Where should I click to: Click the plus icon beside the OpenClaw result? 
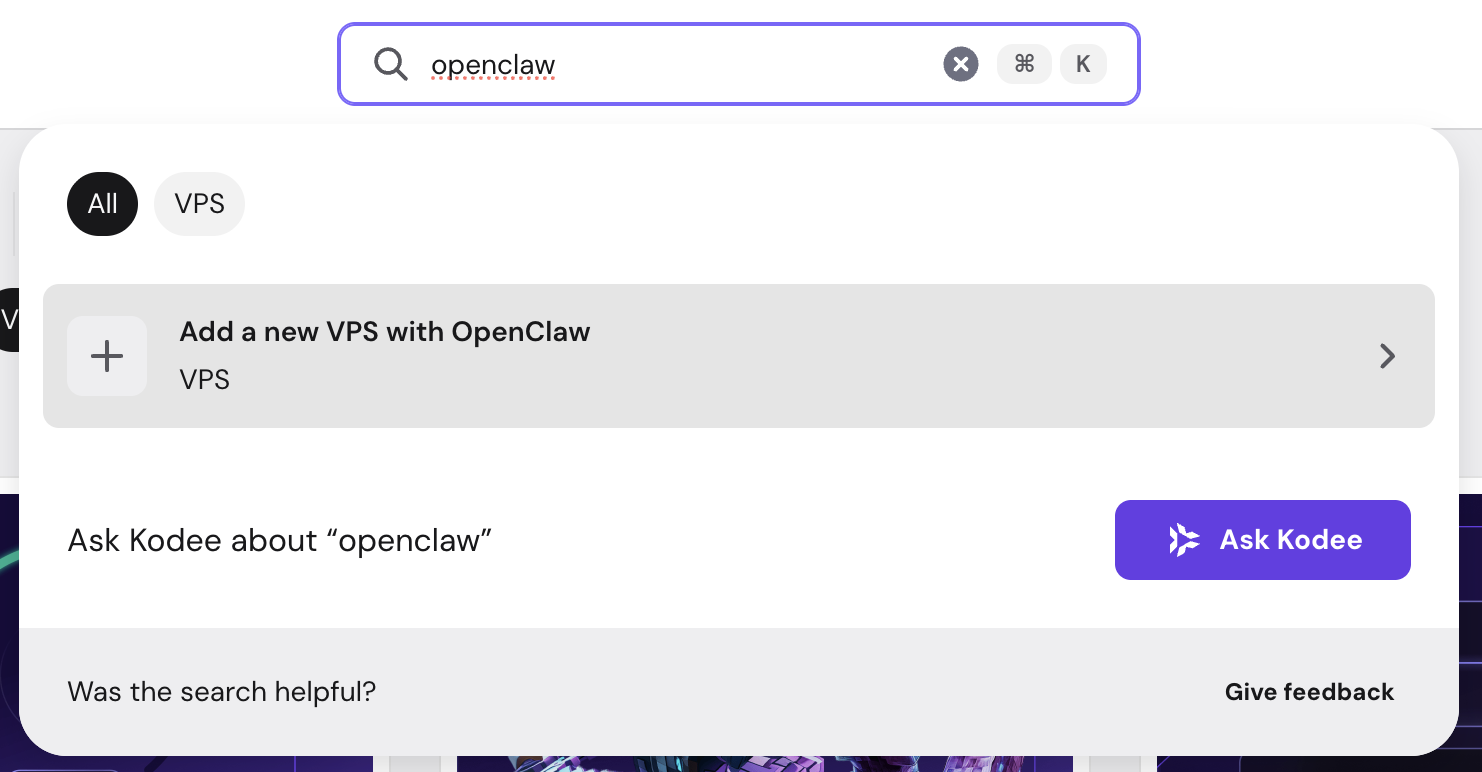(x=107, y=356)
